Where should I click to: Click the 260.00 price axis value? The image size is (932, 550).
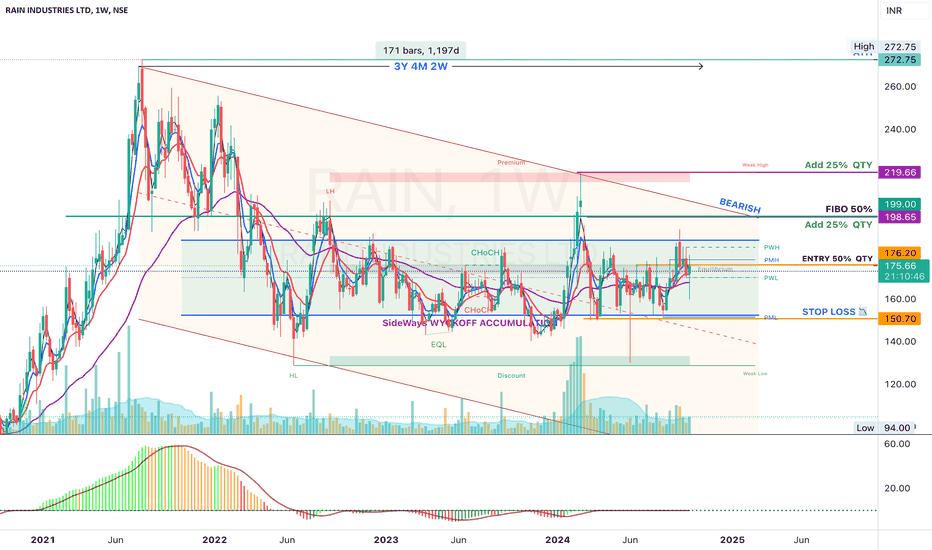click(900, 86)
